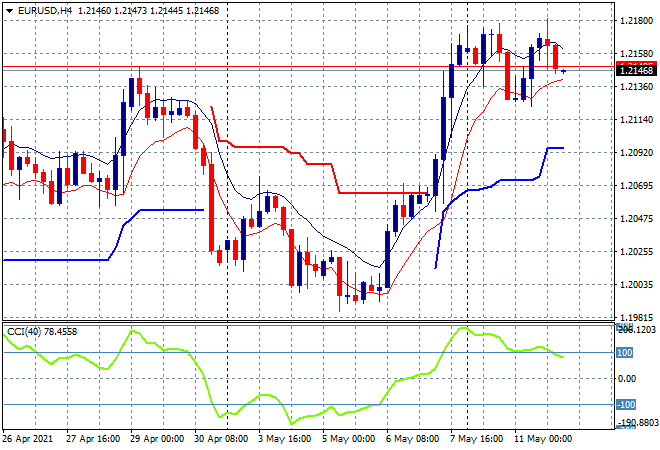The image size is (660, 450).
Task: Click the 7 May 16:00 time label
Action: click(476, 439)
